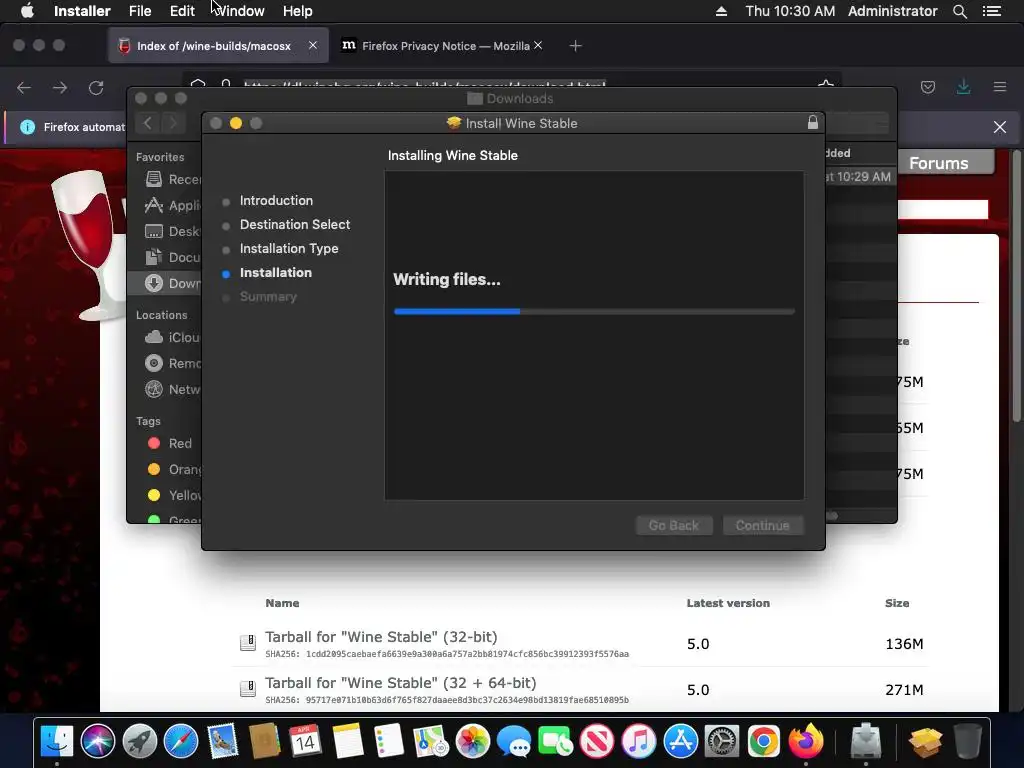Image resolution: width=1024 pixels, height=768 pixels.
Task: Open the Help menu
Action: (x=297, y=11)
